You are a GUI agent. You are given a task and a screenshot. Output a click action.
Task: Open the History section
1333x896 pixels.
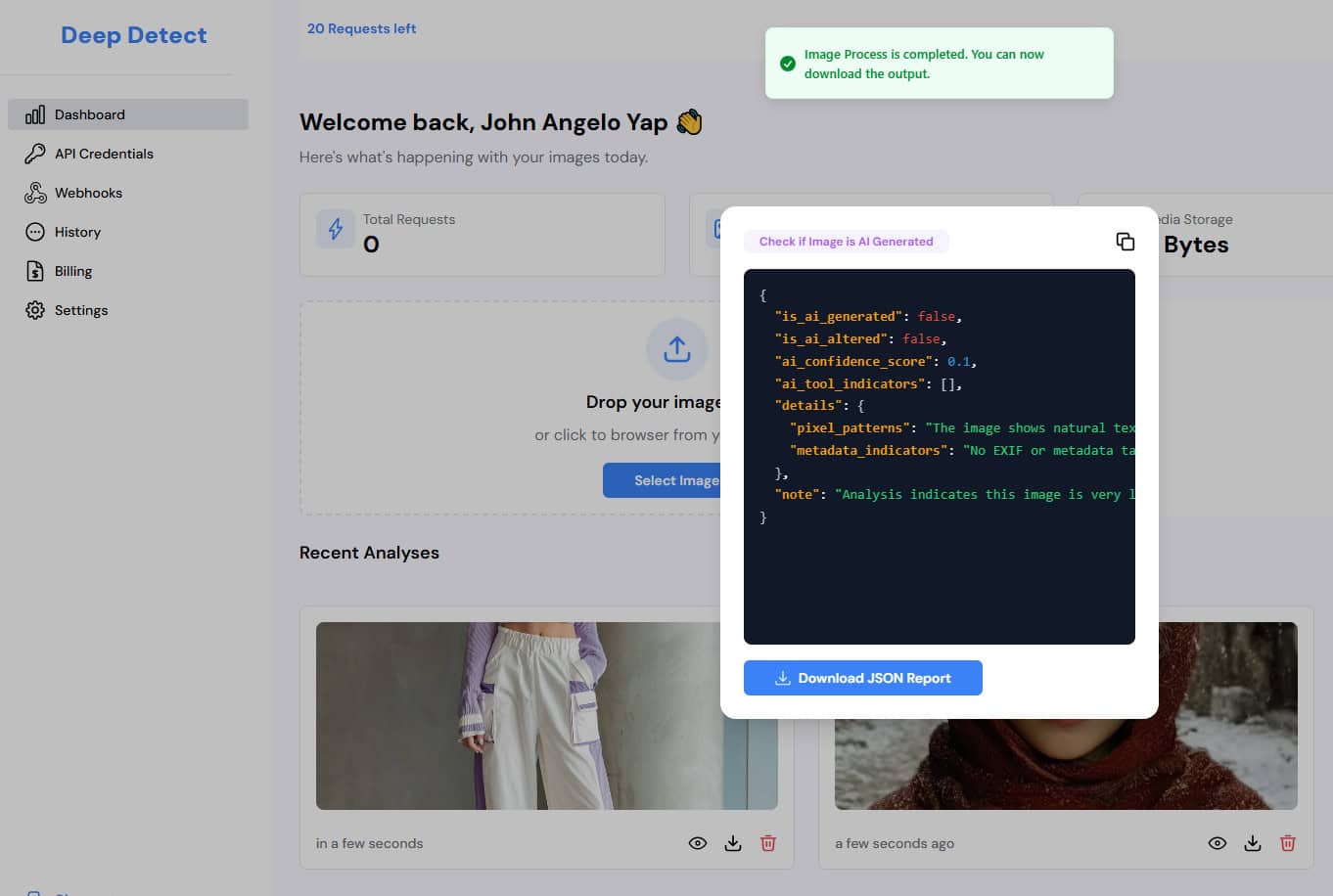pyautogui.click(x=77, y=232)
